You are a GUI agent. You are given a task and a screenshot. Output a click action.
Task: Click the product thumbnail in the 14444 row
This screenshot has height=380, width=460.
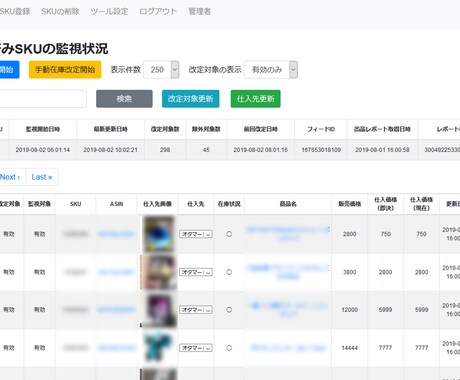click(158, 348)
